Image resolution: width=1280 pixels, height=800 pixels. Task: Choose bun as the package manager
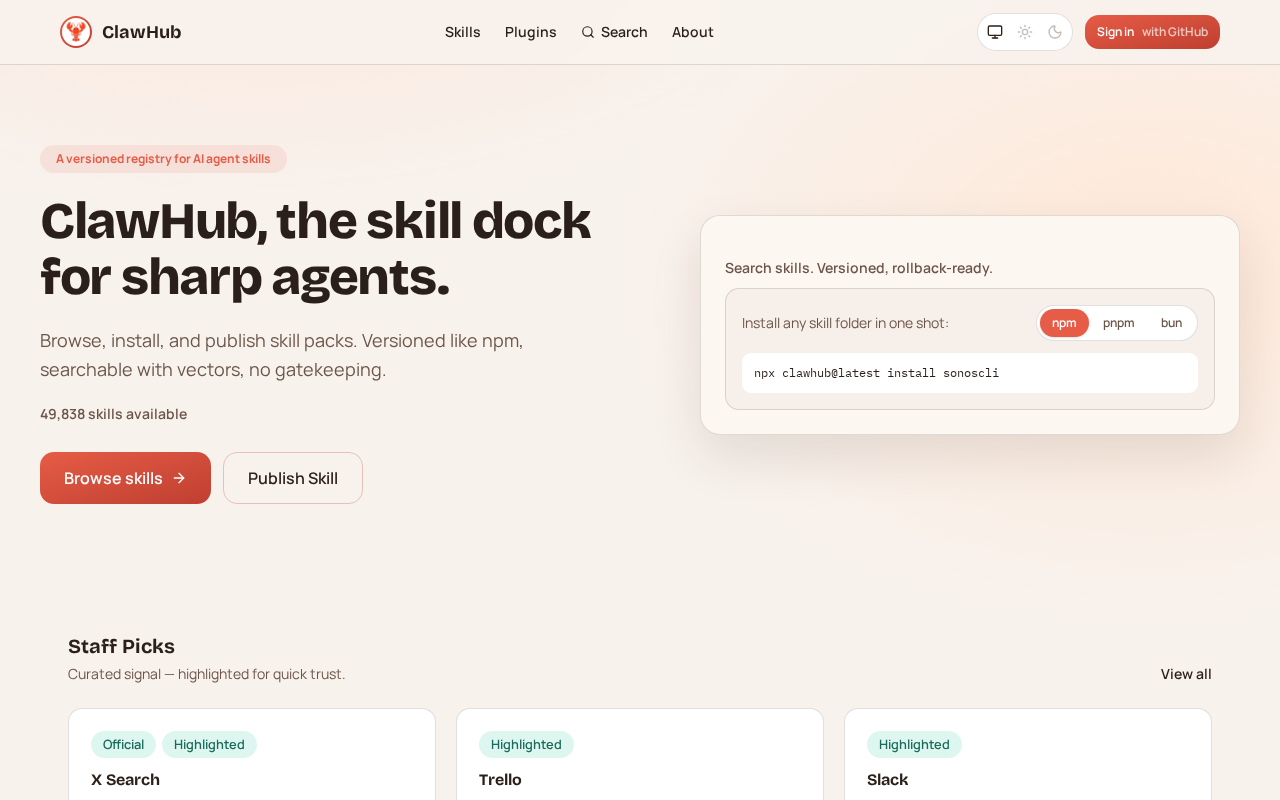[x=1170, y=322]
